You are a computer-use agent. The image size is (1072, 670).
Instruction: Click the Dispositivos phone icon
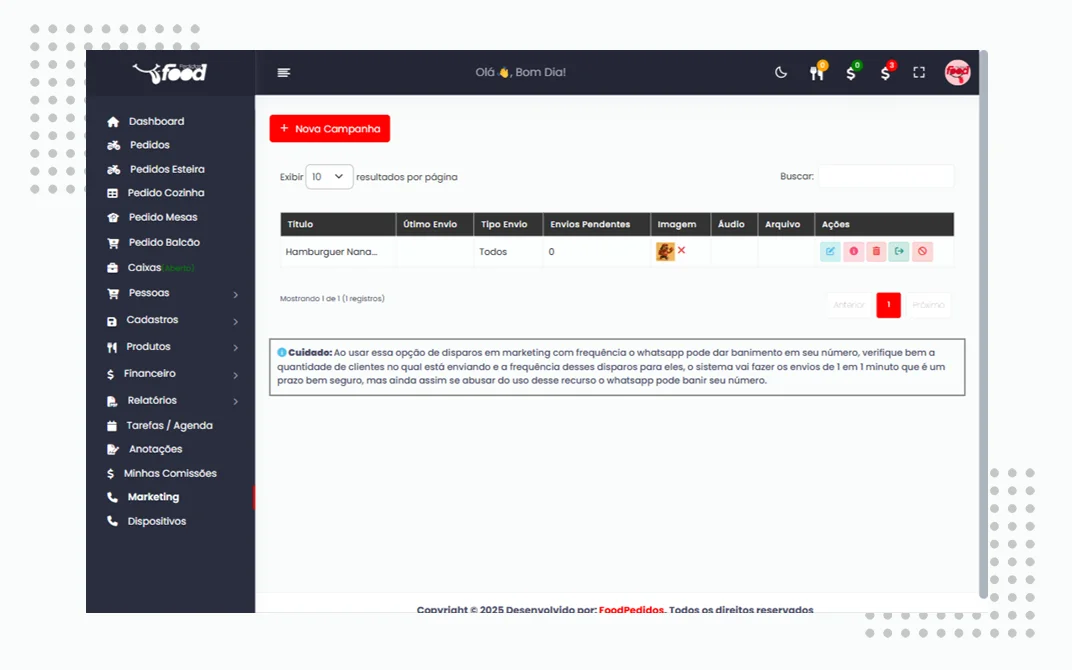(112, 521)
